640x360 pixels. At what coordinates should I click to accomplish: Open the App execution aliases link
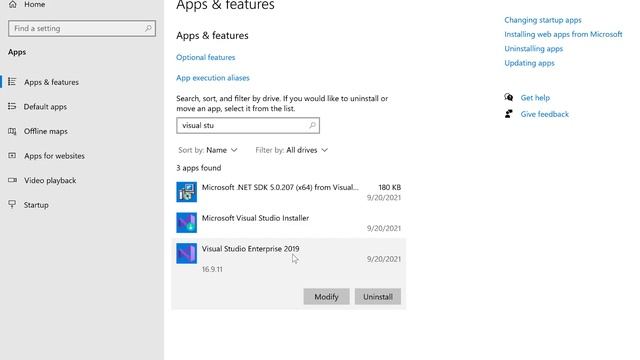(x=213, y=78)
